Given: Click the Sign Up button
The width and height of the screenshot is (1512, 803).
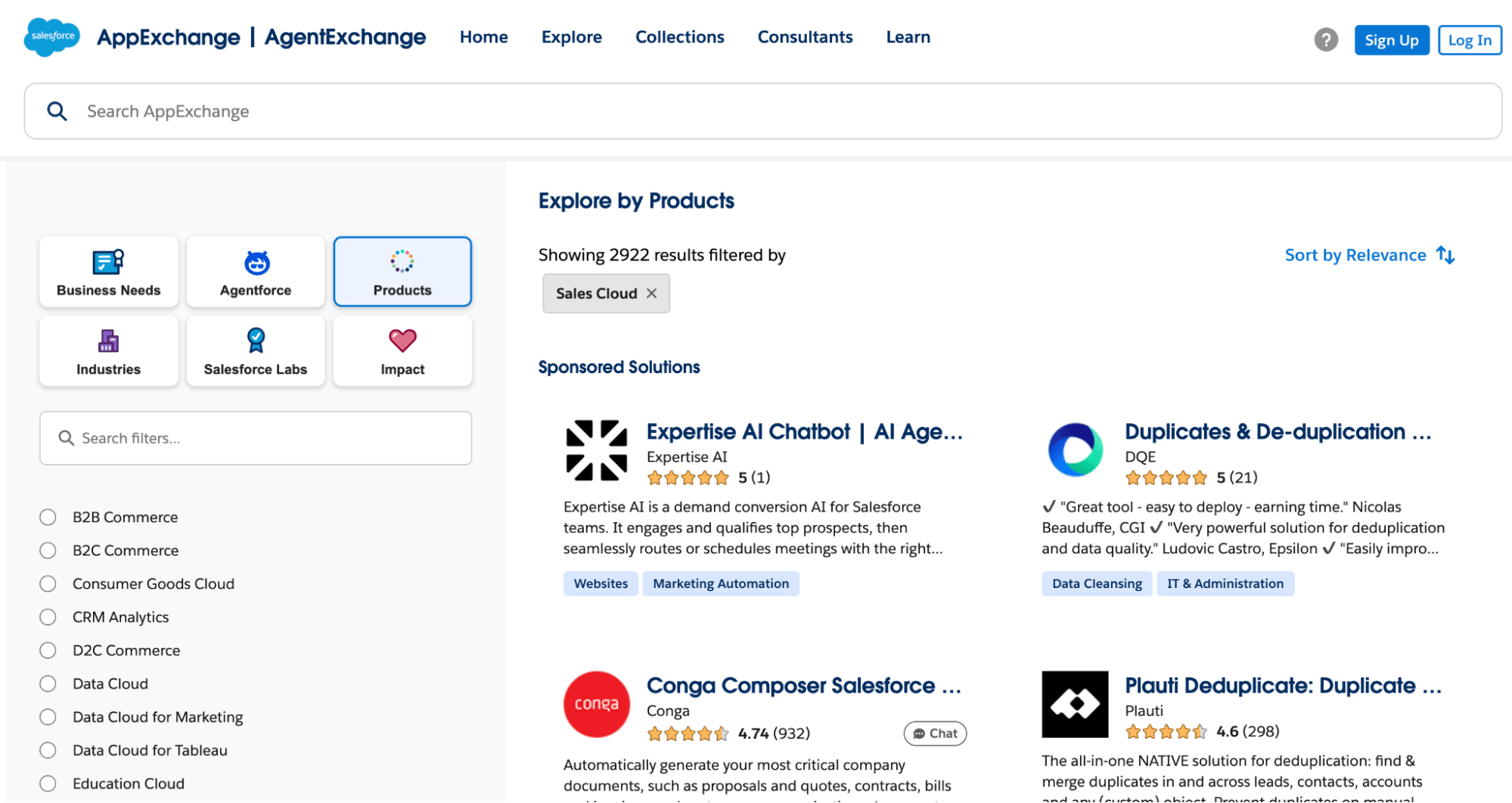Looking at the screenshot, I should (1391, 39).
